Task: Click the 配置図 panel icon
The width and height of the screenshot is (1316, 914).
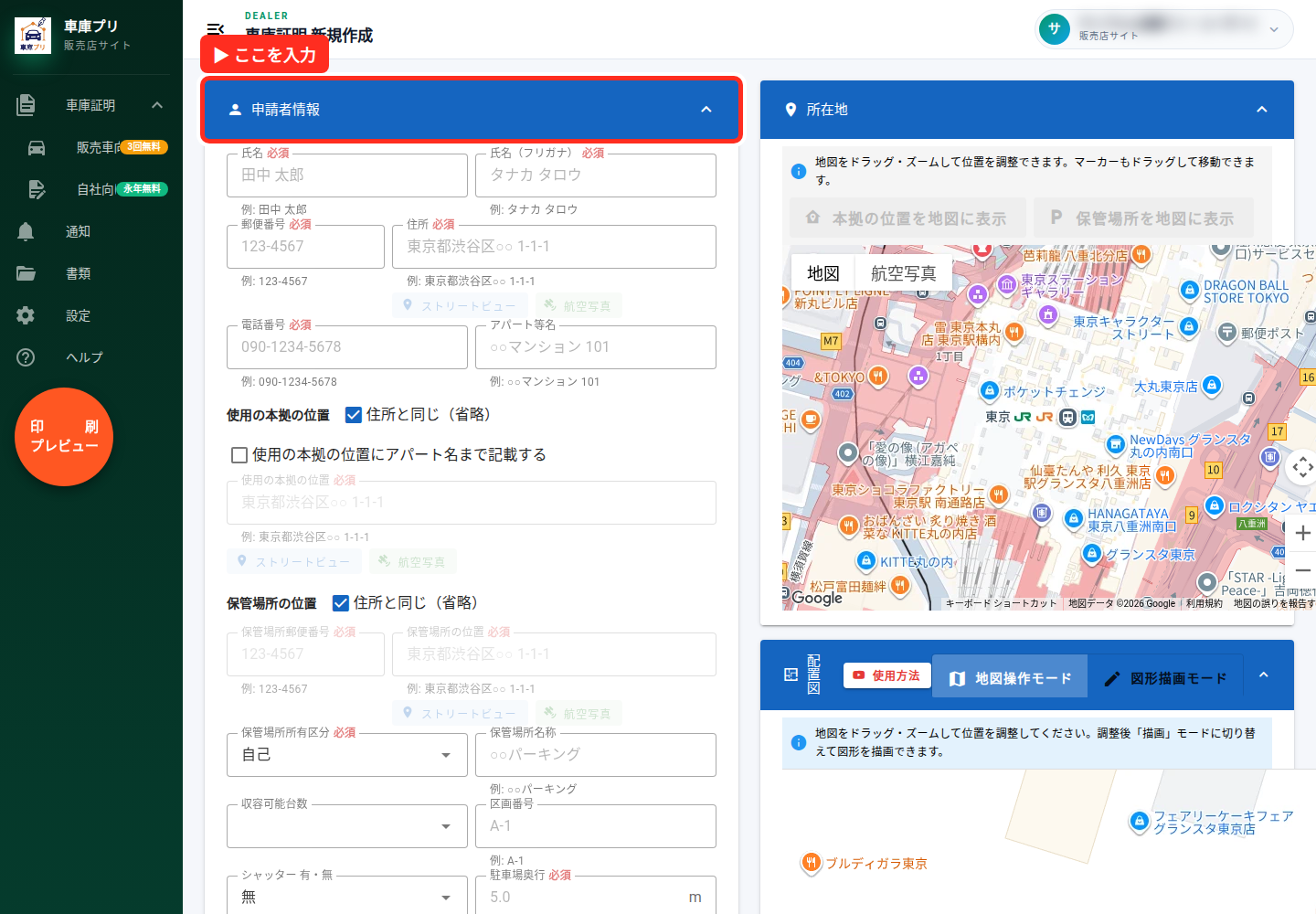Action: coord(791,675)
